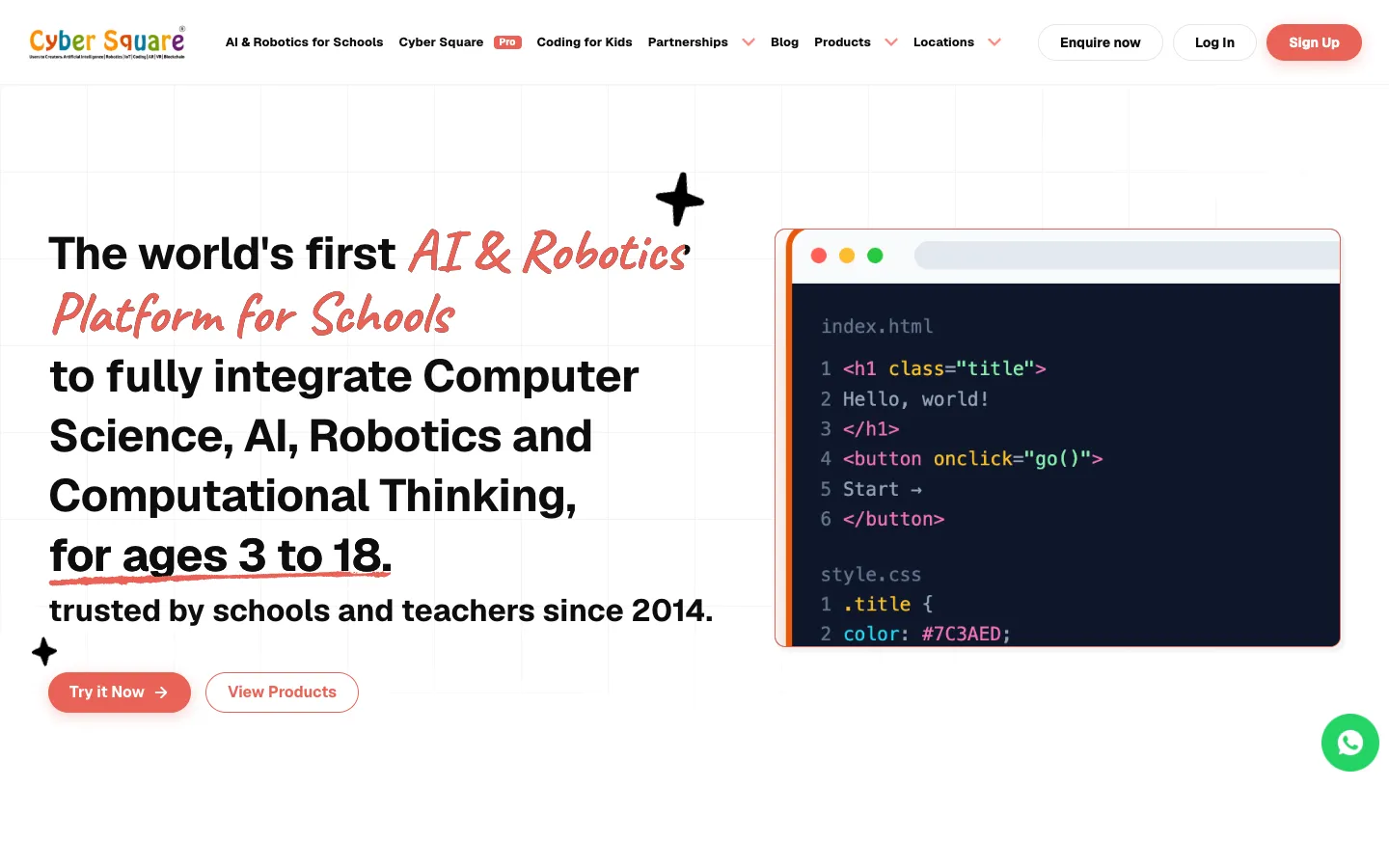The height and width of the screenshot is (868, 1389).
Task: Click the View Products button
Action: coord(282,692)
